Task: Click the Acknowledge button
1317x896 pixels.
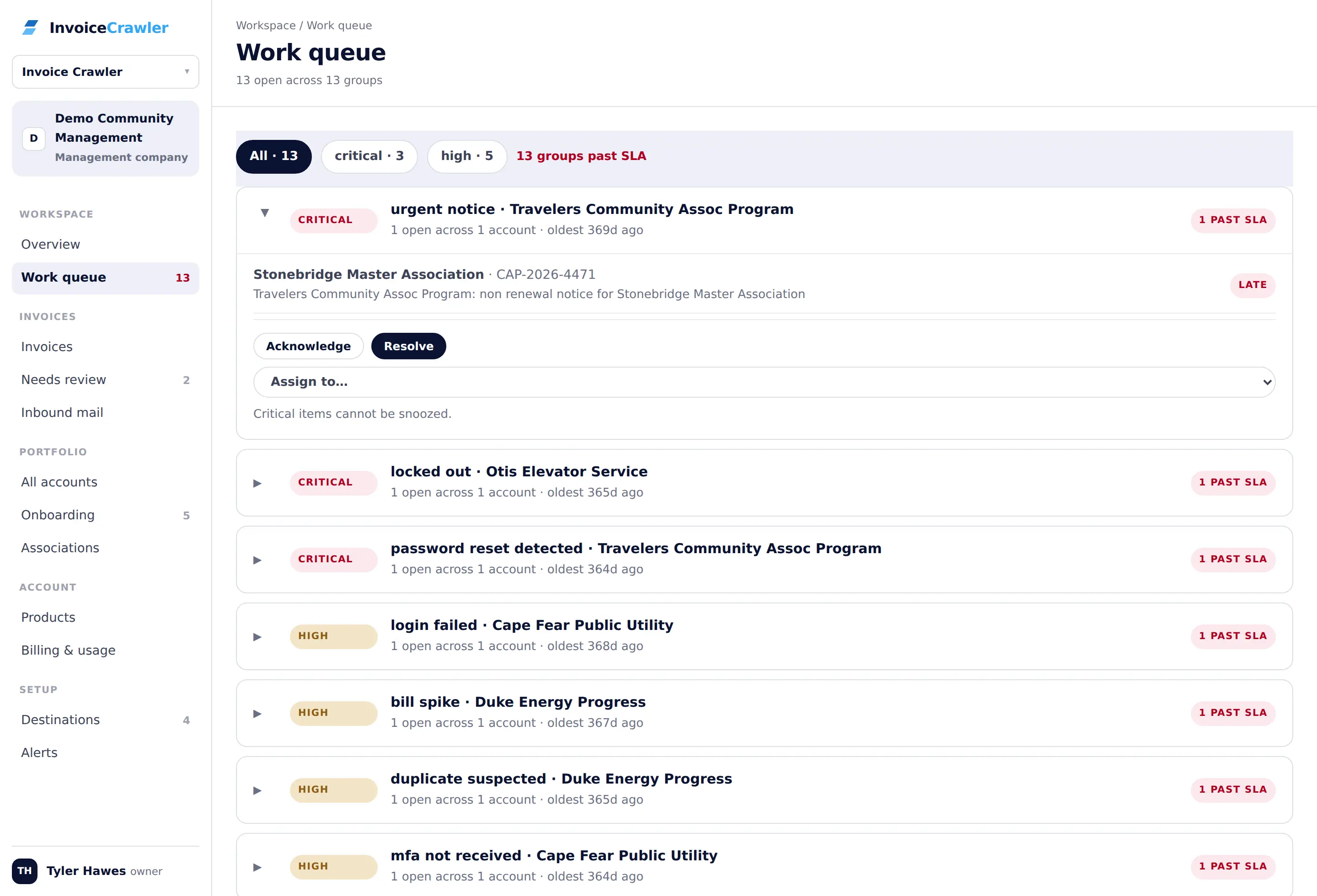Action: tap(308, 346)
